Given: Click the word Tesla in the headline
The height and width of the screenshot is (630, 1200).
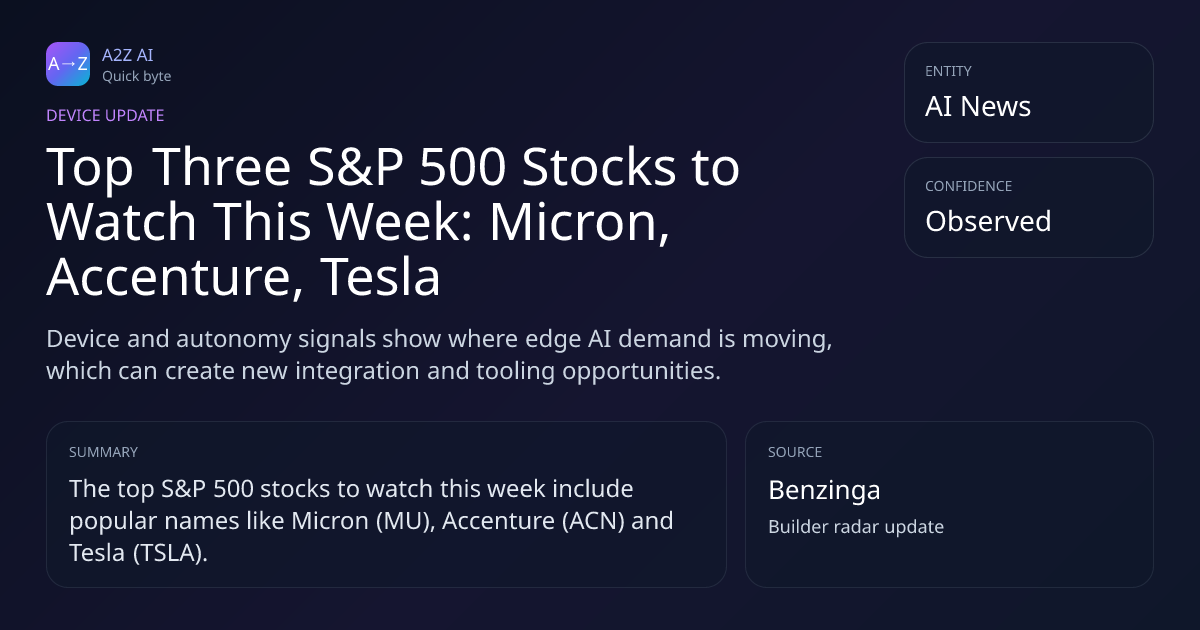Looking at the screenshot, I should (x=381, y=279).
